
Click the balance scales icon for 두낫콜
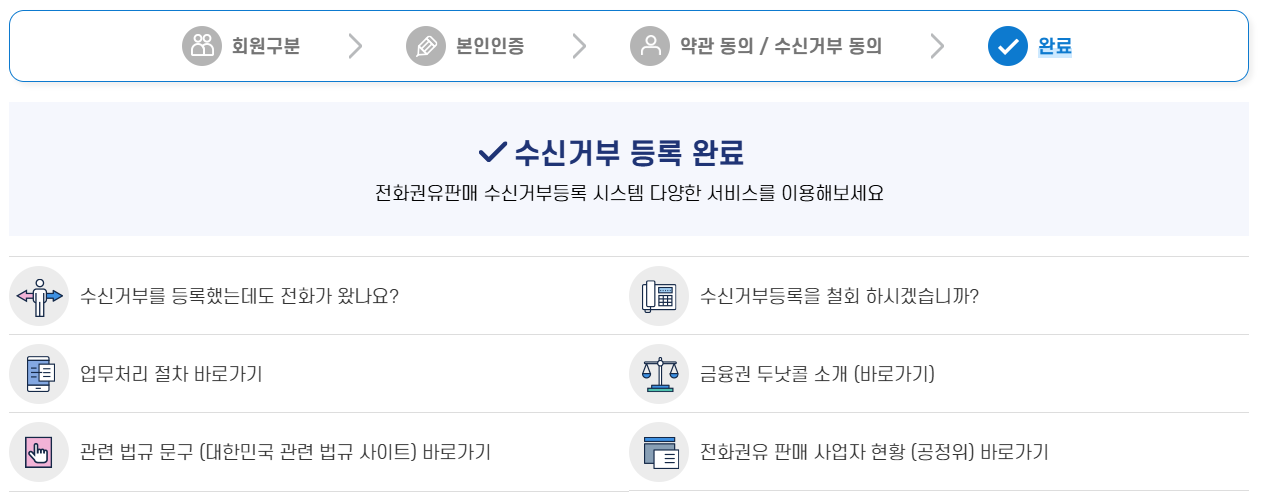[659, 374]
